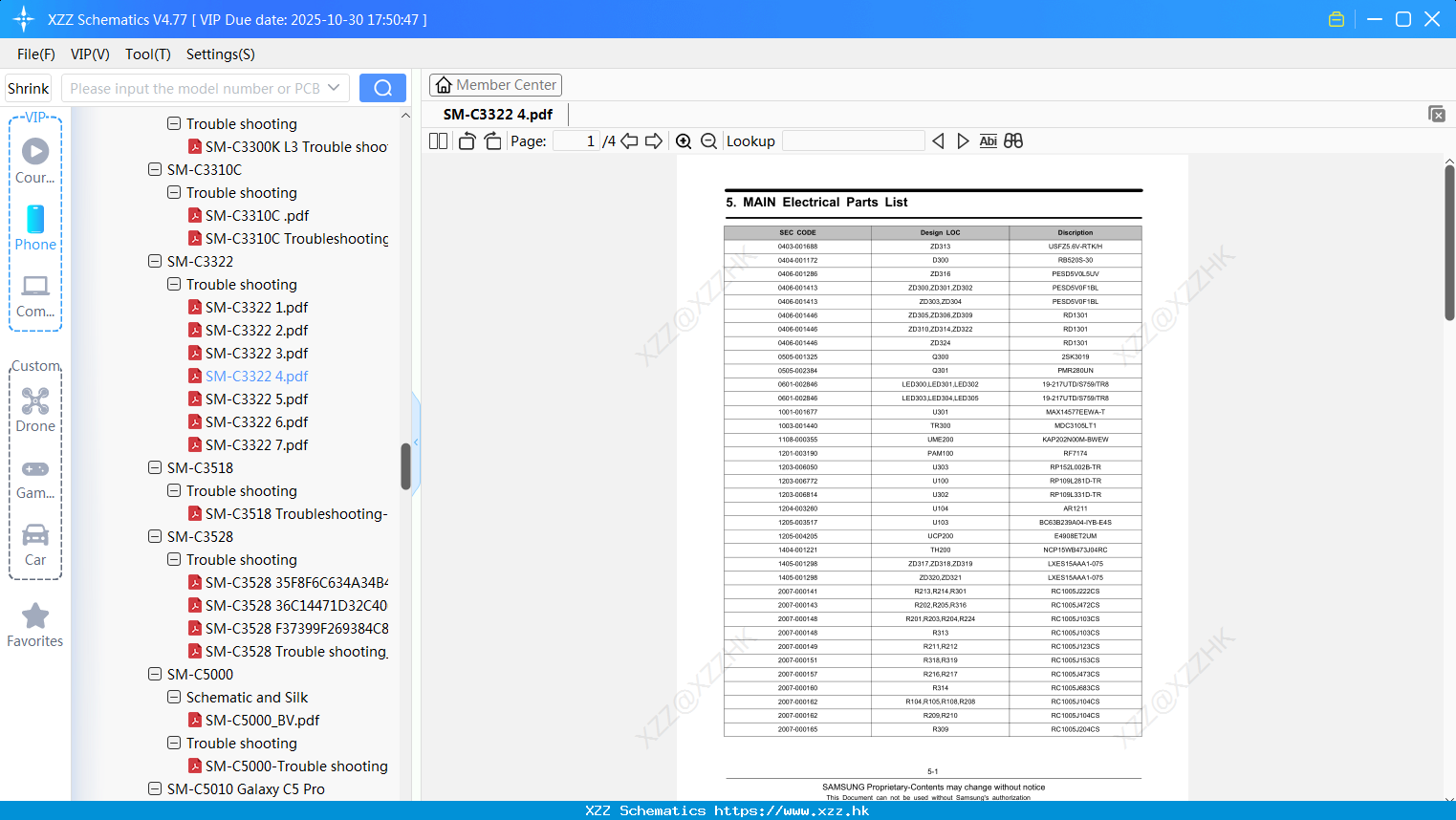Open the File menu
This screenshot has width=1456, height=820.
pos(36,54)
